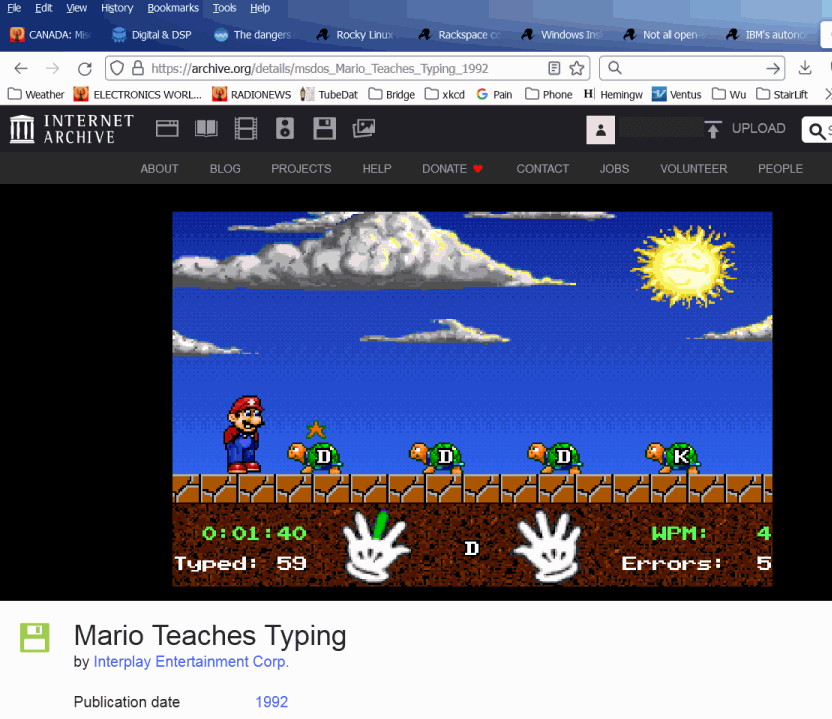This screenshot has width=832, height=719.
Task: Click the user account avatar icon
Action: pos(601,129)
